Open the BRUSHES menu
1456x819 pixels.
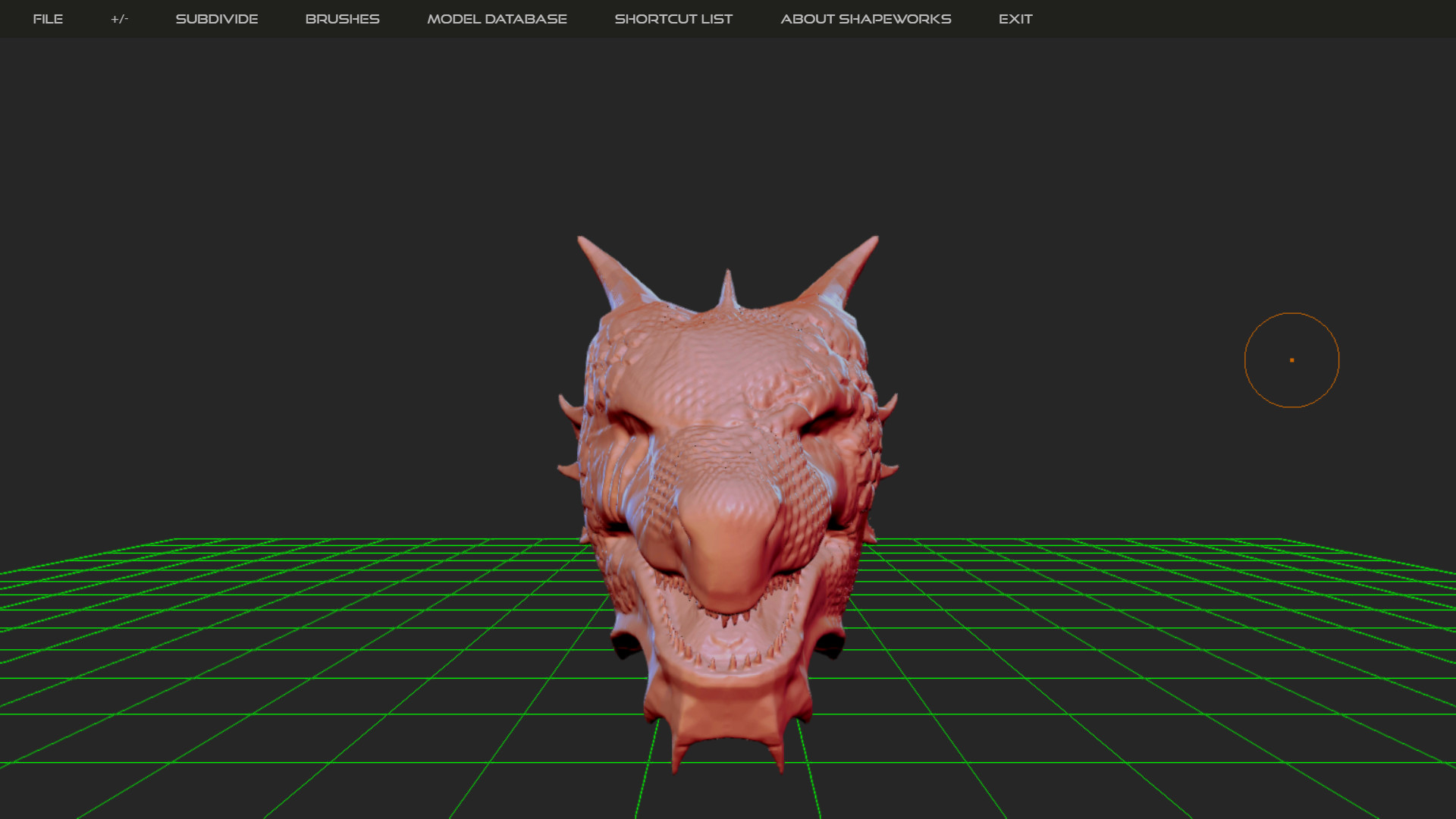click(342, 19)
